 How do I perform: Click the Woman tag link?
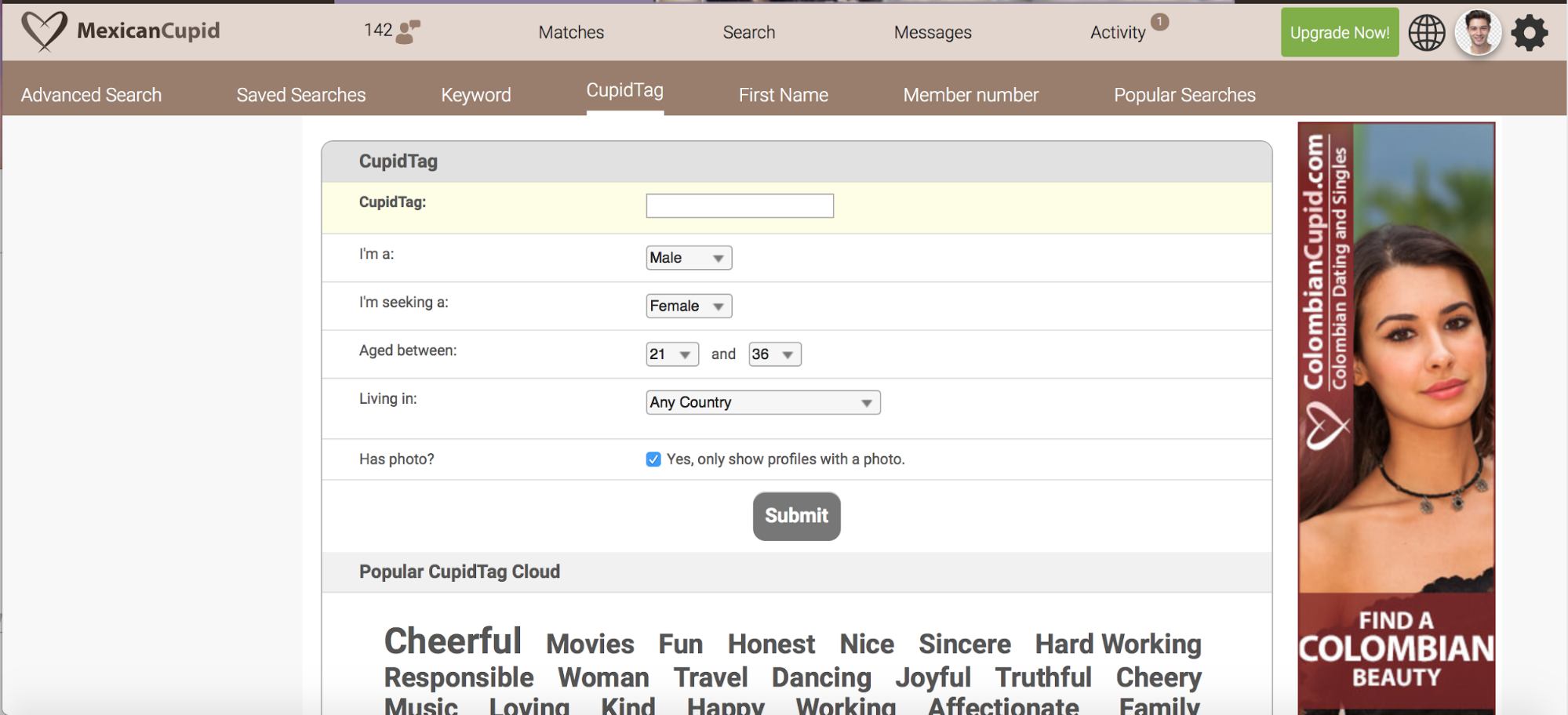click(x=603, y=678)
